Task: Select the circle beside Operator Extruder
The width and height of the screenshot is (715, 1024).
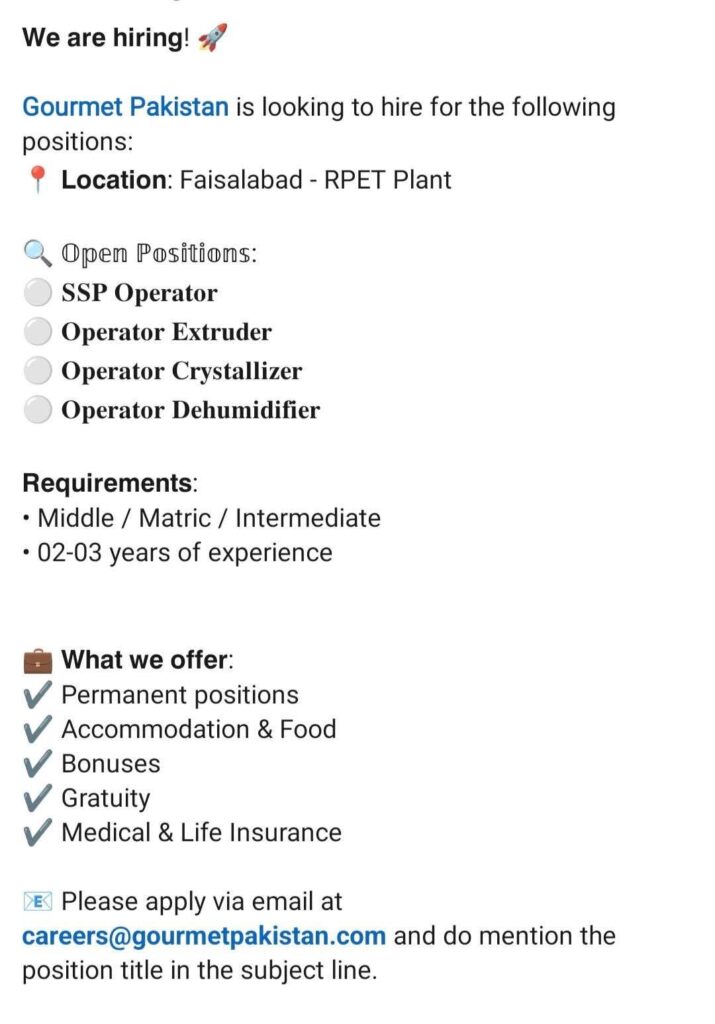Action: 37,332
